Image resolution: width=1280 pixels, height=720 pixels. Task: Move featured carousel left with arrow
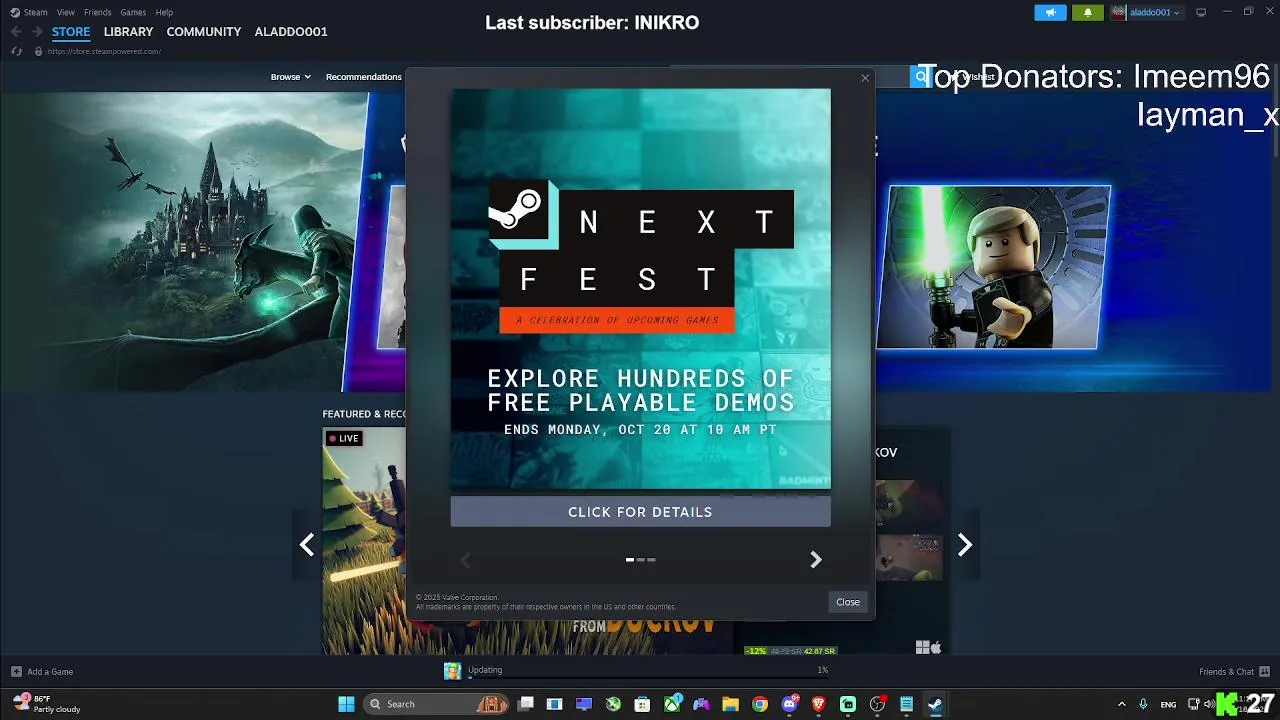pyautogui.click(x=307, y=545)
